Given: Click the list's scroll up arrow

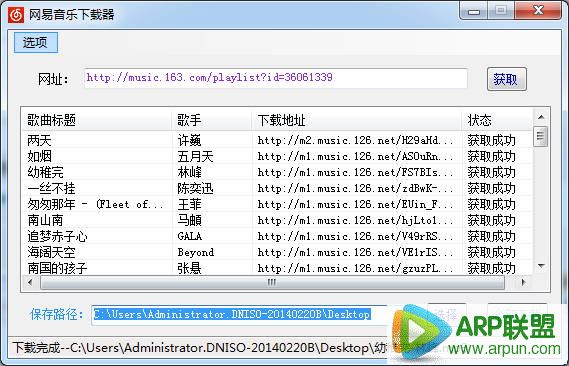Looking at the screenshot, I should click(x=541, y=117).
